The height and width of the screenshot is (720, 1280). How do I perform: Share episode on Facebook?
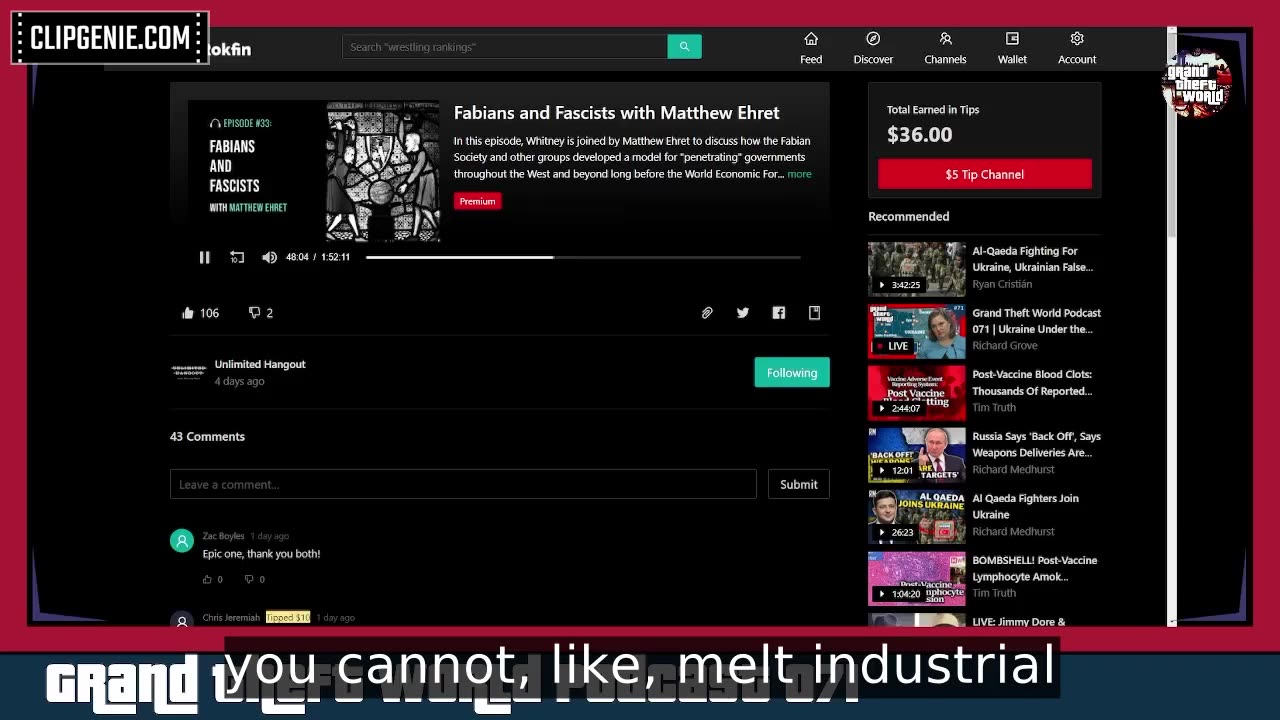[x=779, y=313]
